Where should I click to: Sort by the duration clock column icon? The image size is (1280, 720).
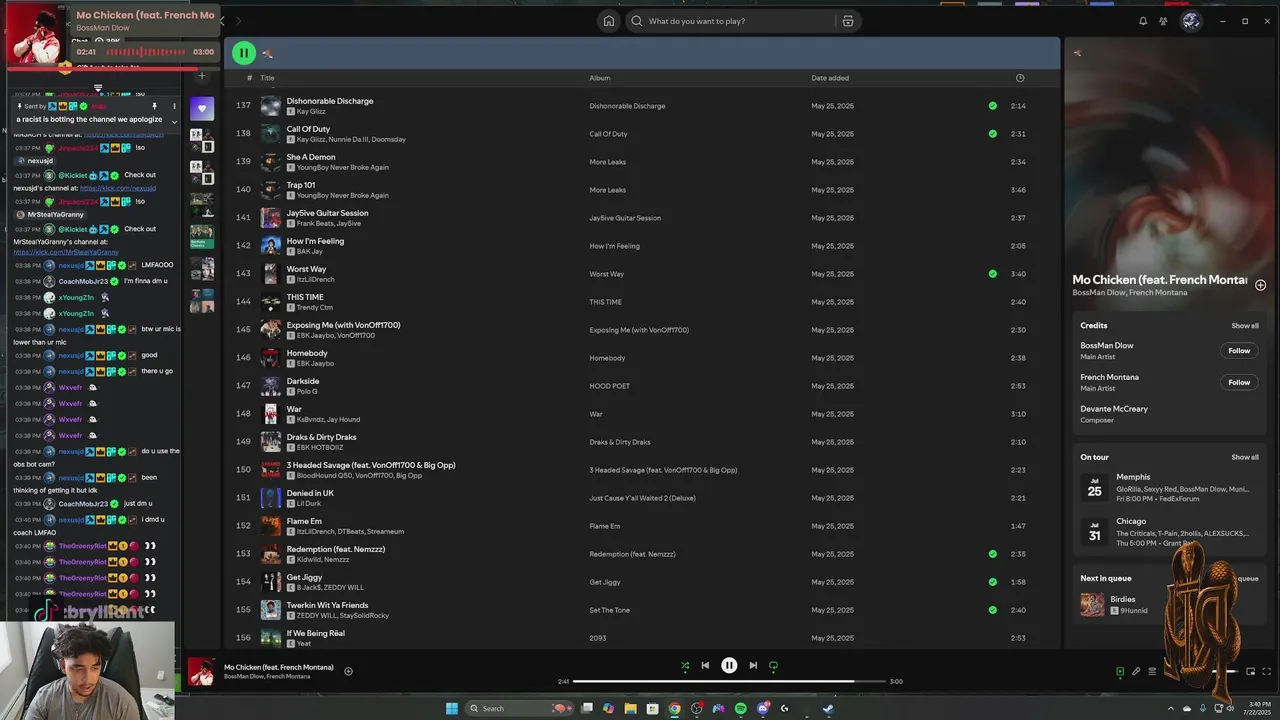(1019, 78)
